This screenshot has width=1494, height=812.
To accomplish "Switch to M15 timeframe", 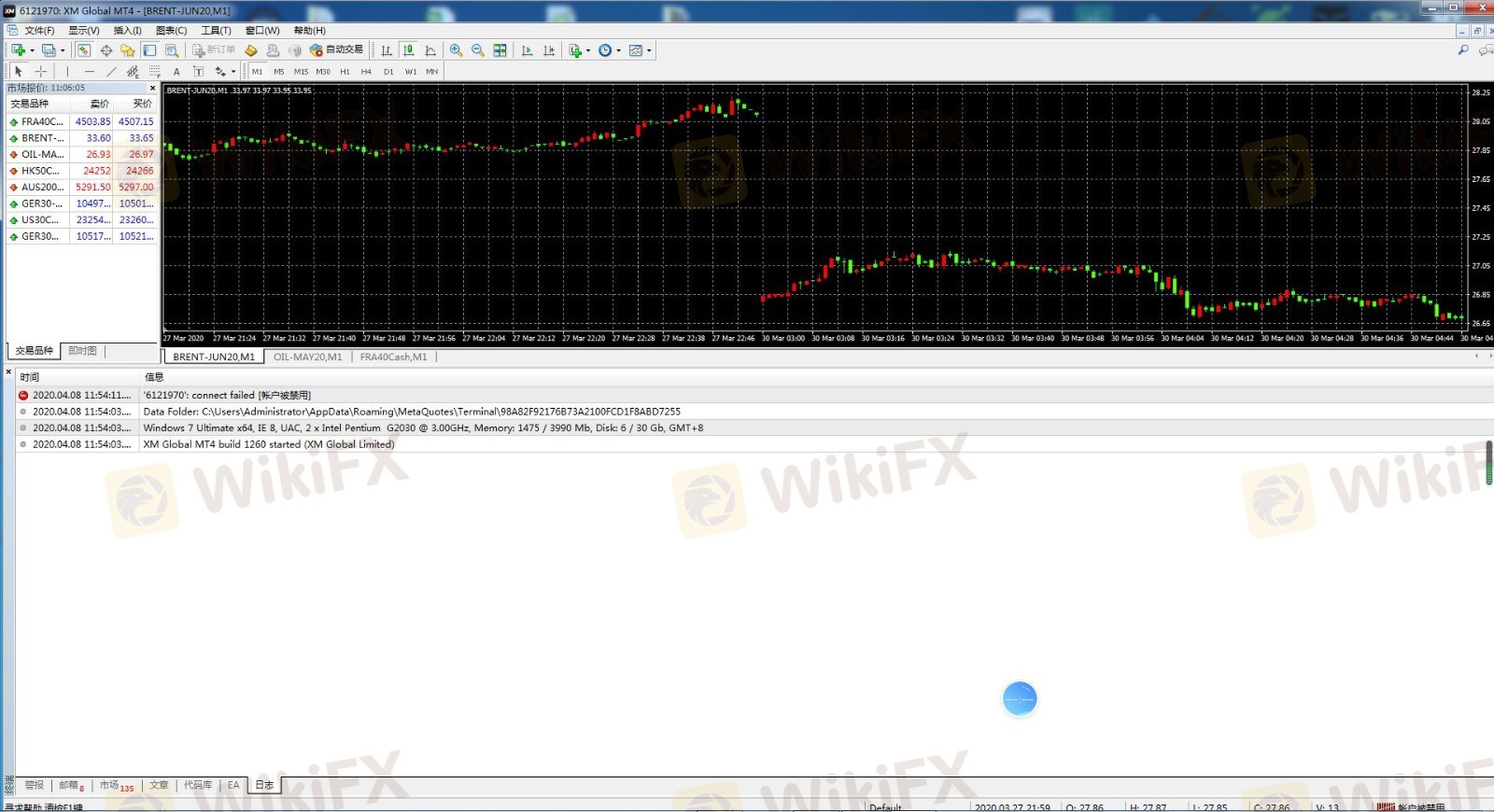I will click(301, 71).
